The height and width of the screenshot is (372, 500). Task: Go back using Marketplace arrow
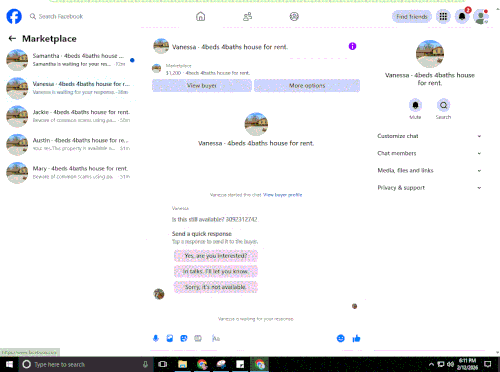(12, 39)
